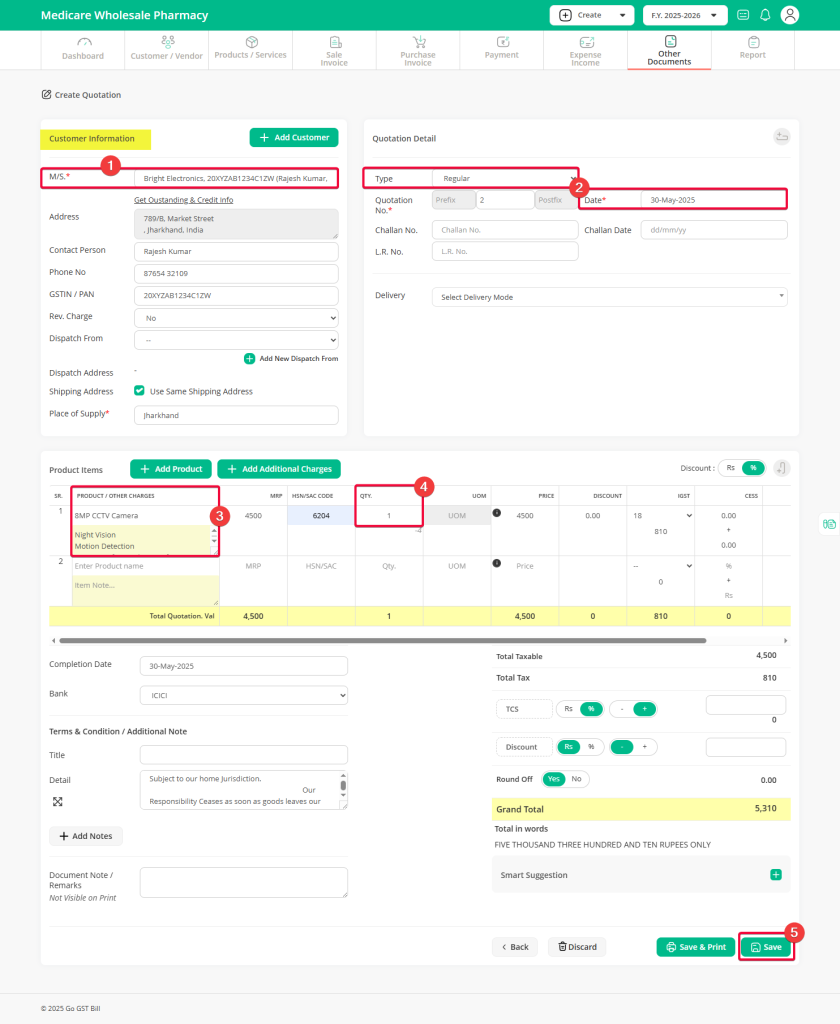Click the message icon beside the bell
The height and width of the screenshot is (1024, 840).
[742, 15]
